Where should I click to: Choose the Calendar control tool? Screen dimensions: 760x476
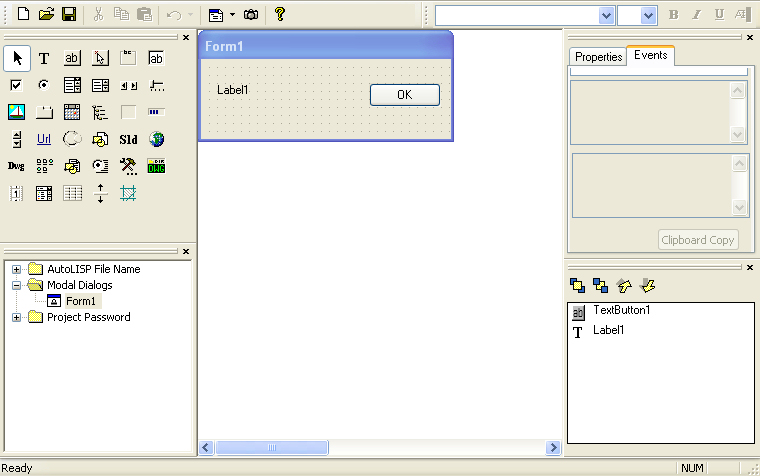(72, 112)
